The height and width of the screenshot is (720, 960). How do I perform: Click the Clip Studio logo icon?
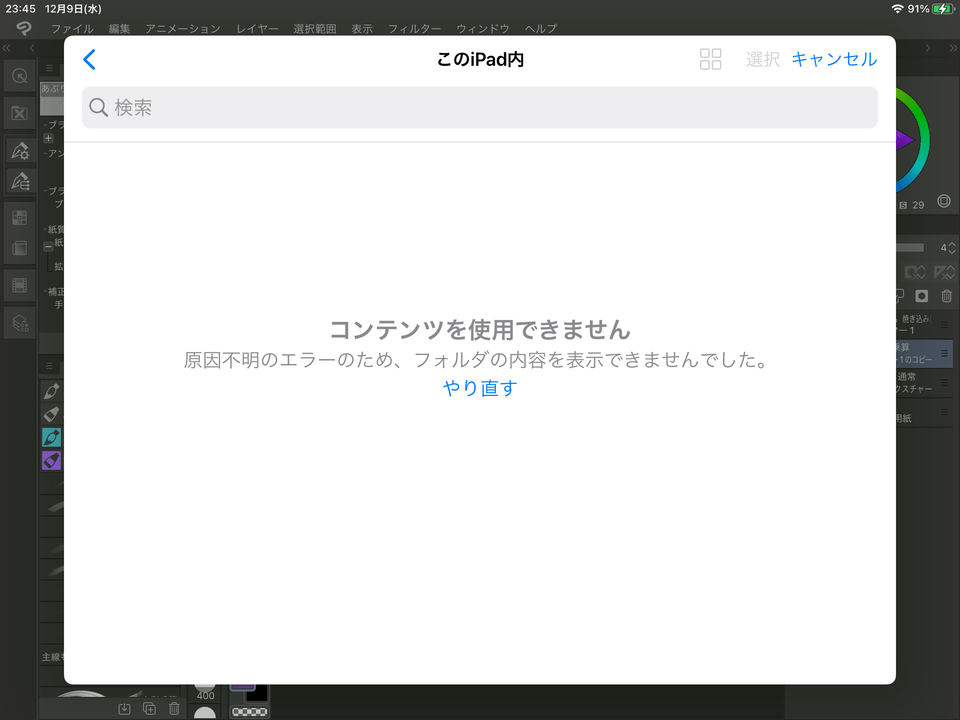[23, 29]
